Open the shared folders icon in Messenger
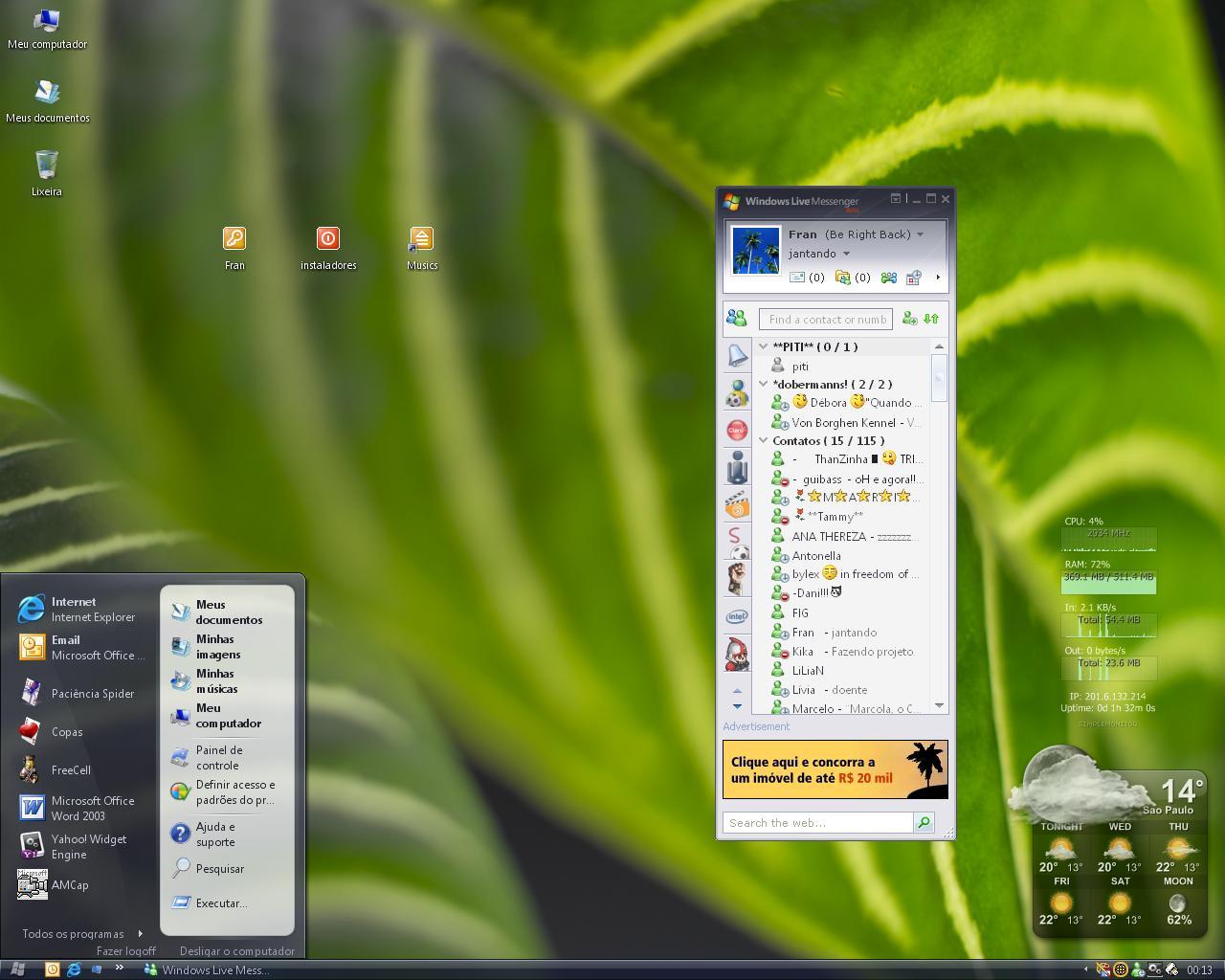Screen dimensions: 1225x980 843,278
